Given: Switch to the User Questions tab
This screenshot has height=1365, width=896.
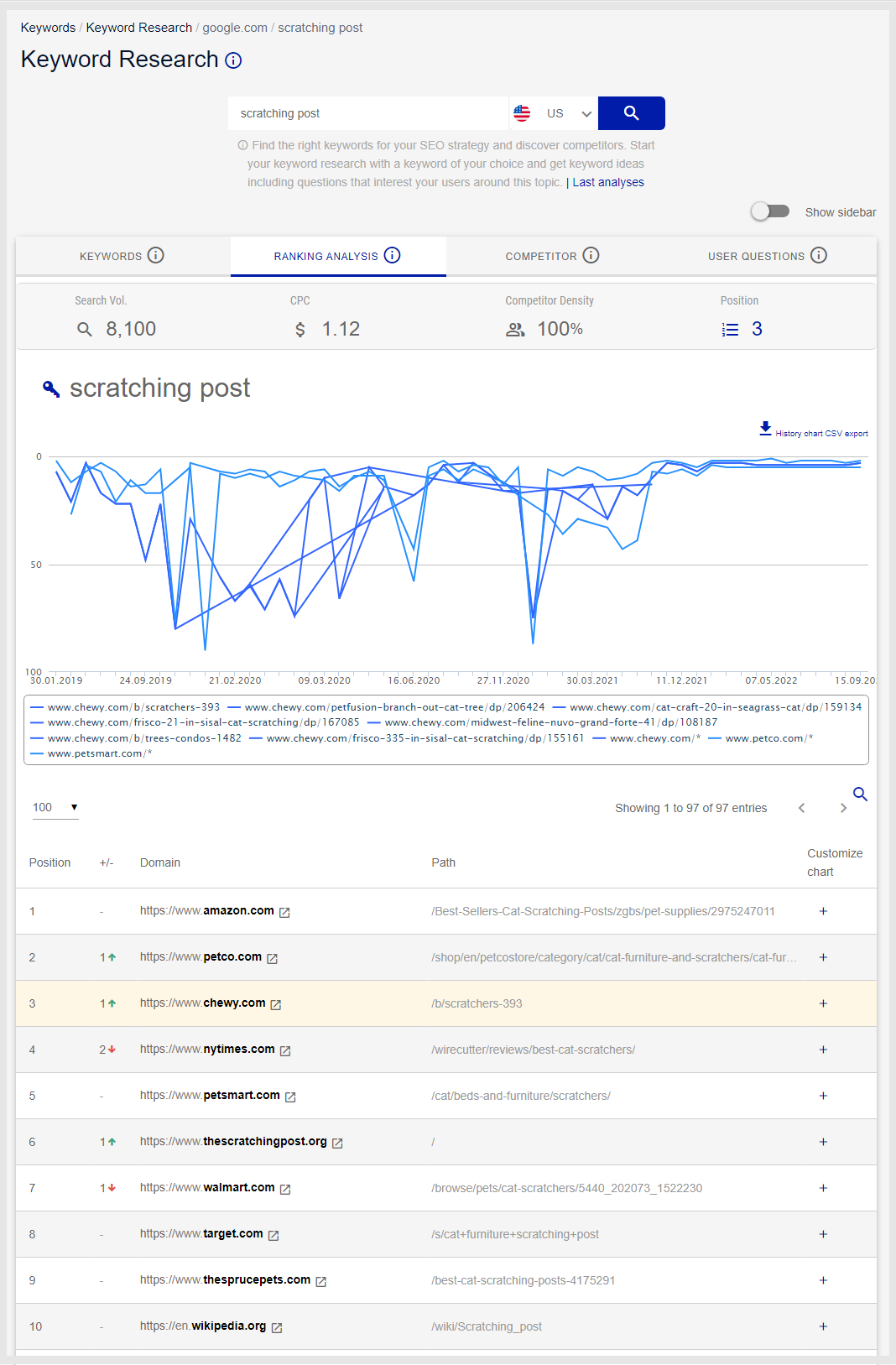Looking at the screenshot, I should (768, 256).
